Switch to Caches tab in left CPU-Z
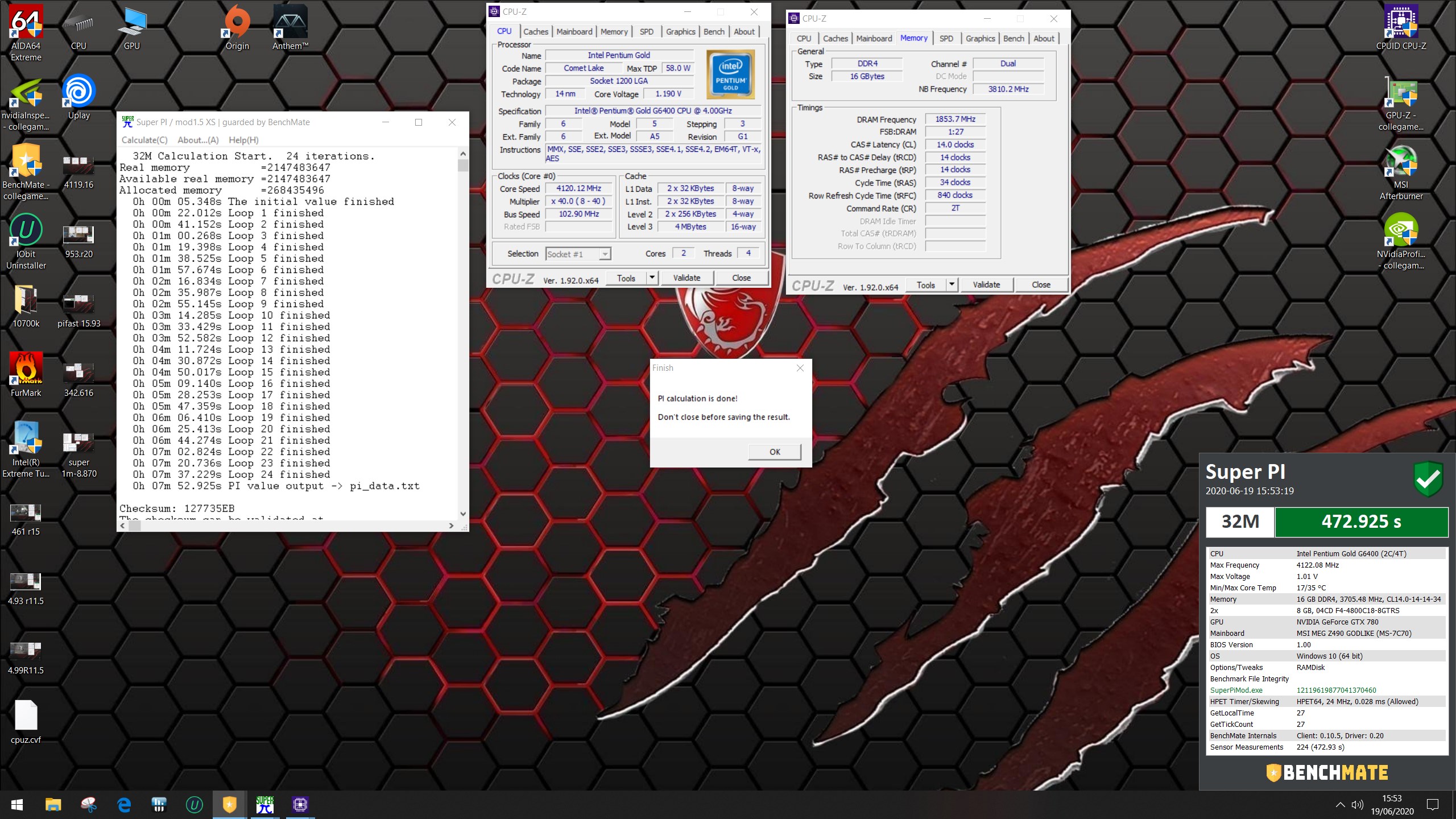 pos(536,32)
